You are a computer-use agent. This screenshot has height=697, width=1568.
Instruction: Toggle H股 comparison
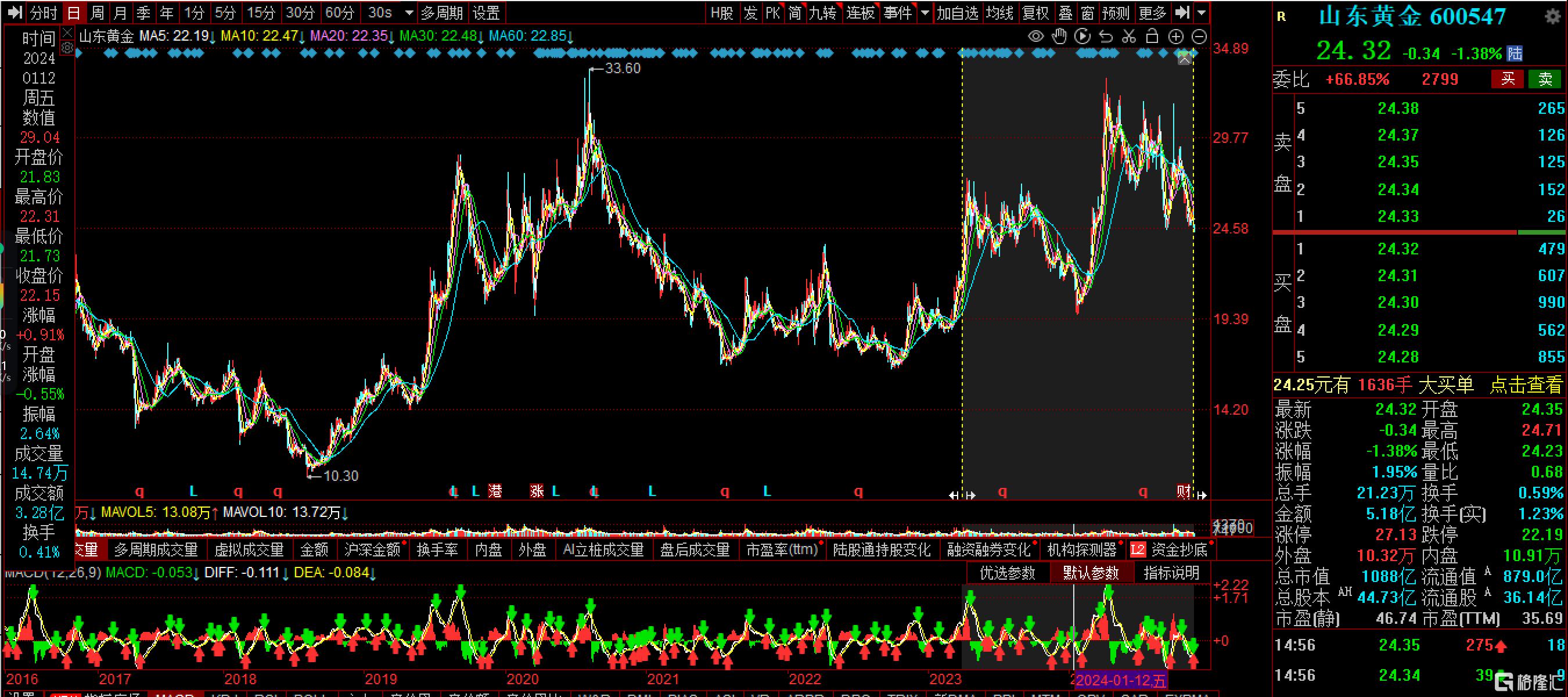point(722,12)
